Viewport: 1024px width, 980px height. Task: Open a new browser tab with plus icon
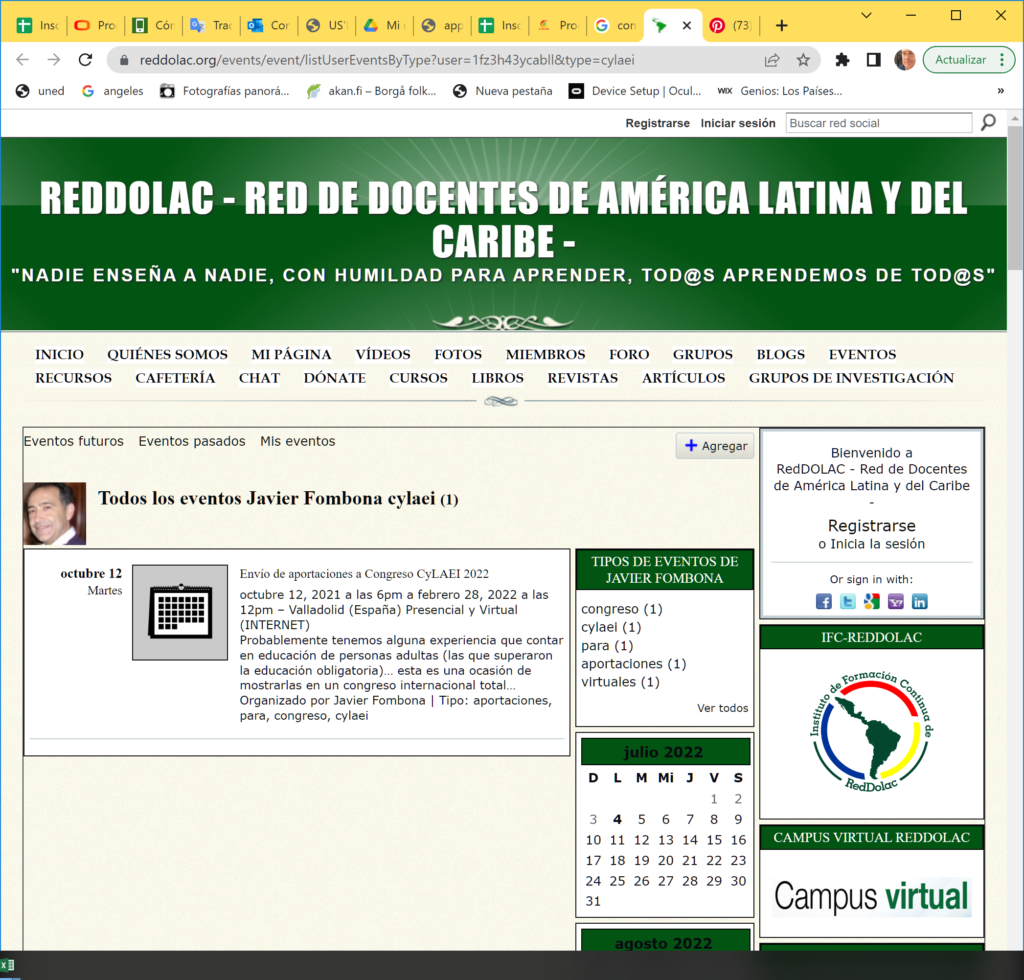coord(781,25)
